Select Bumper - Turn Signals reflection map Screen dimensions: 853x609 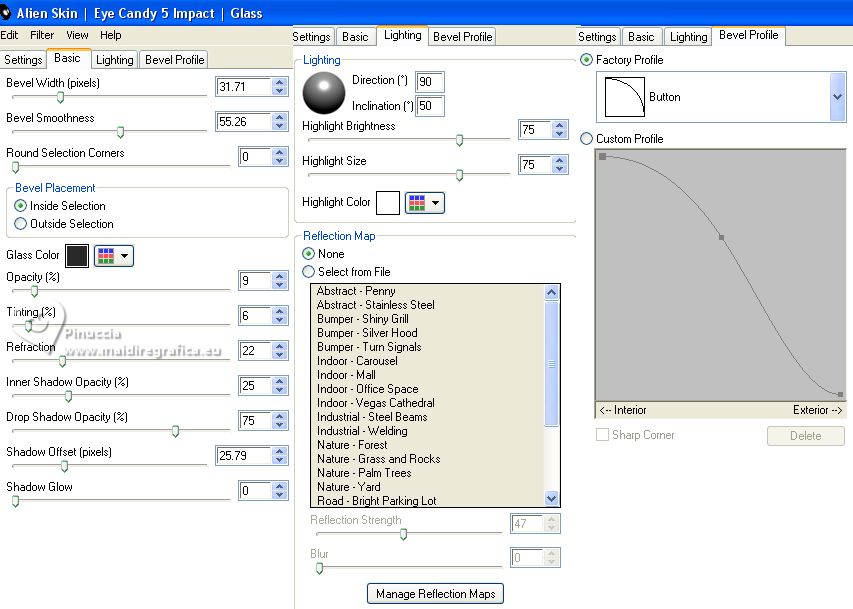pyautogui.click(x=369, y=347)
